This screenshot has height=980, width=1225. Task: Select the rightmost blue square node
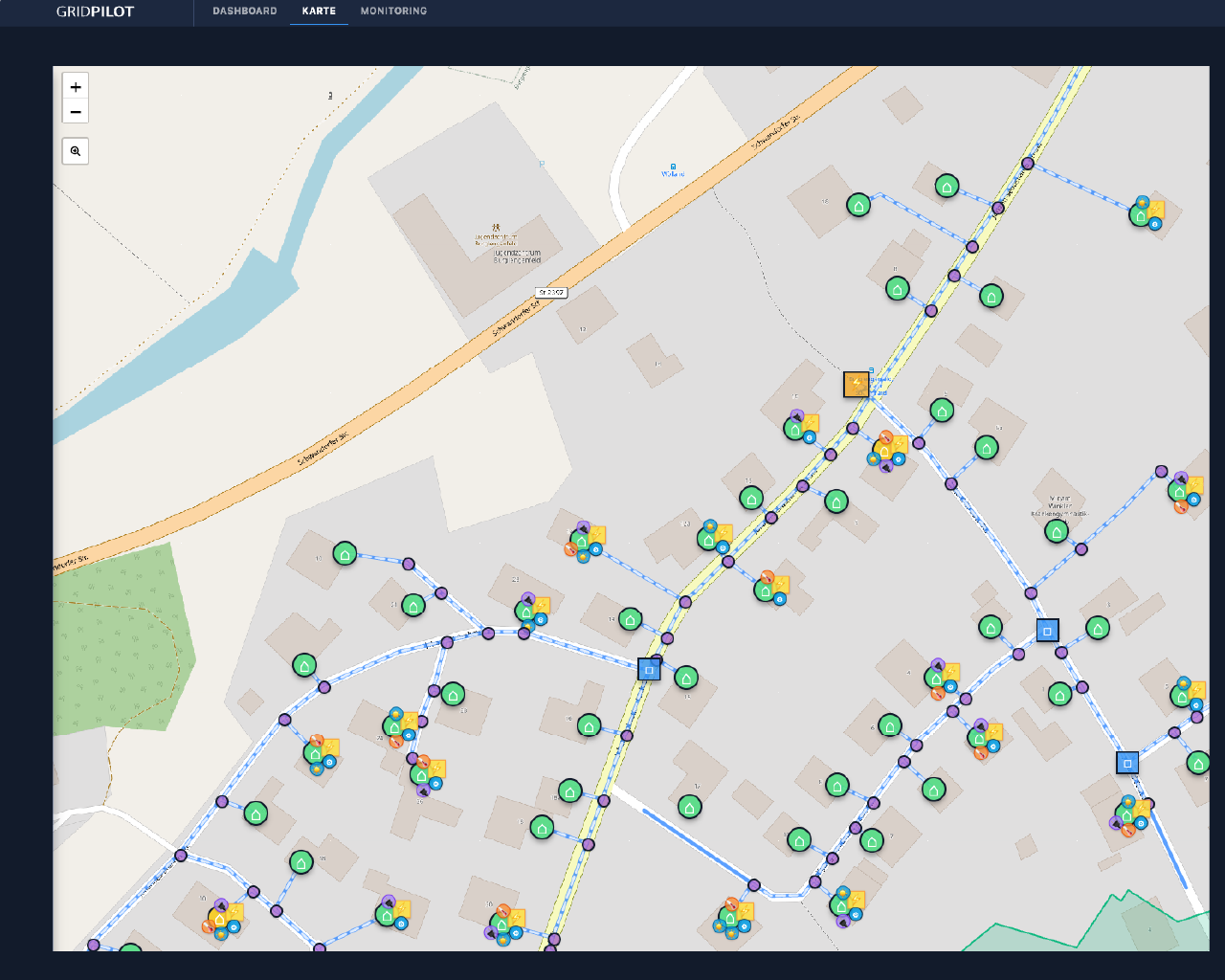(1127, 763)
